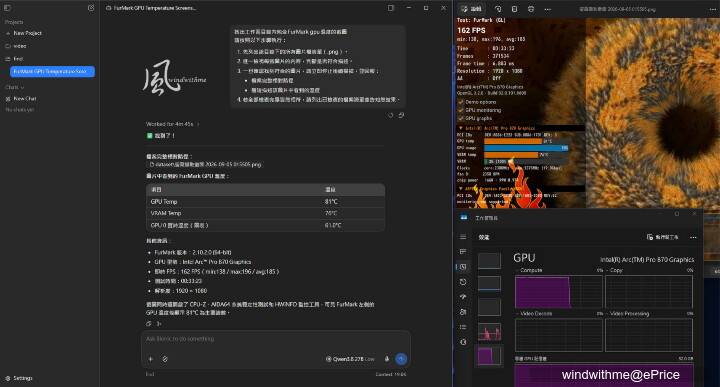Open the video project in sidebar
Image resolution: width=720 pixels, height=387 pixels.
(x=16, y=46)
